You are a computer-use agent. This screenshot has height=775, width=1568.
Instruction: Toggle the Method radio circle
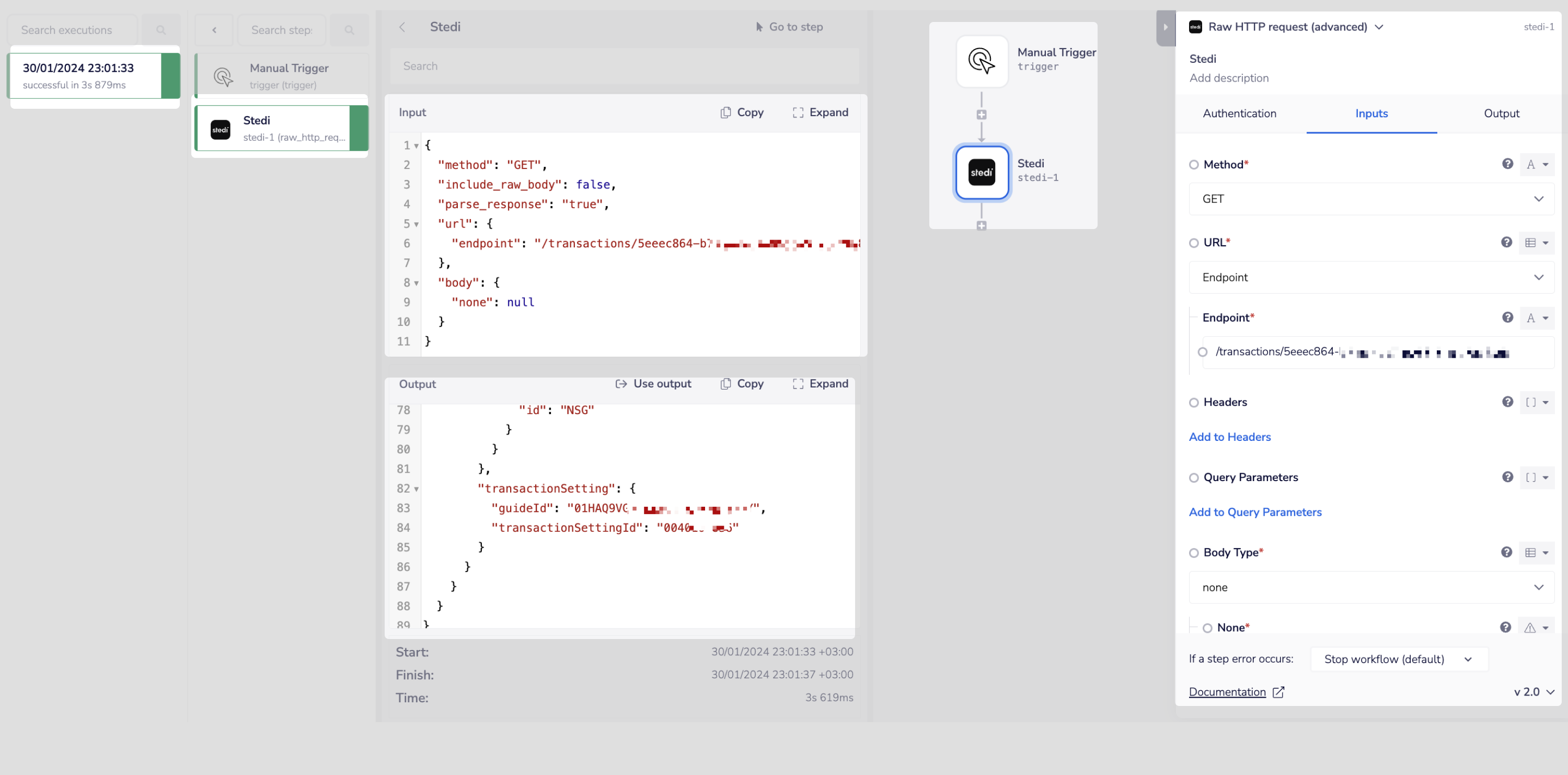click(1194, 165)
